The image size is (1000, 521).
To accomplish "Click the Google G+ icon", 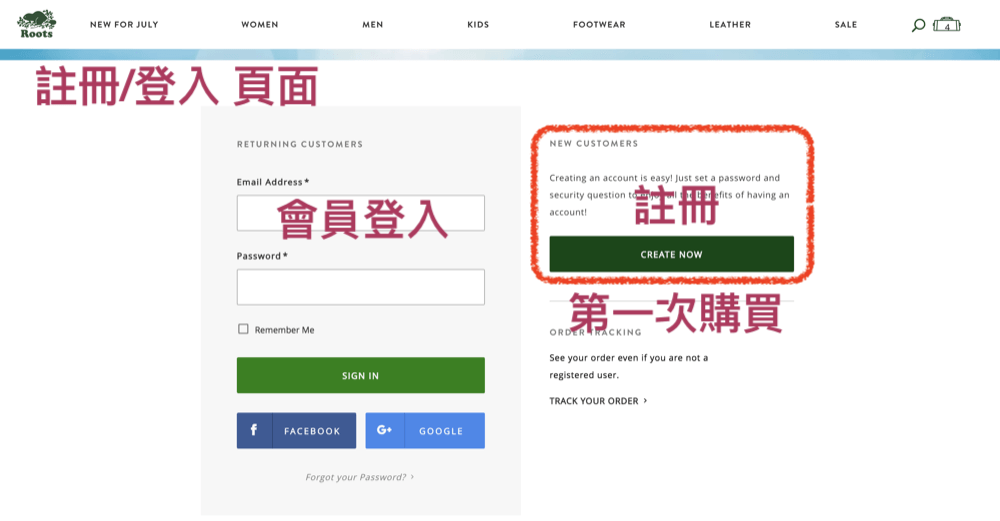I will [384, 430].
